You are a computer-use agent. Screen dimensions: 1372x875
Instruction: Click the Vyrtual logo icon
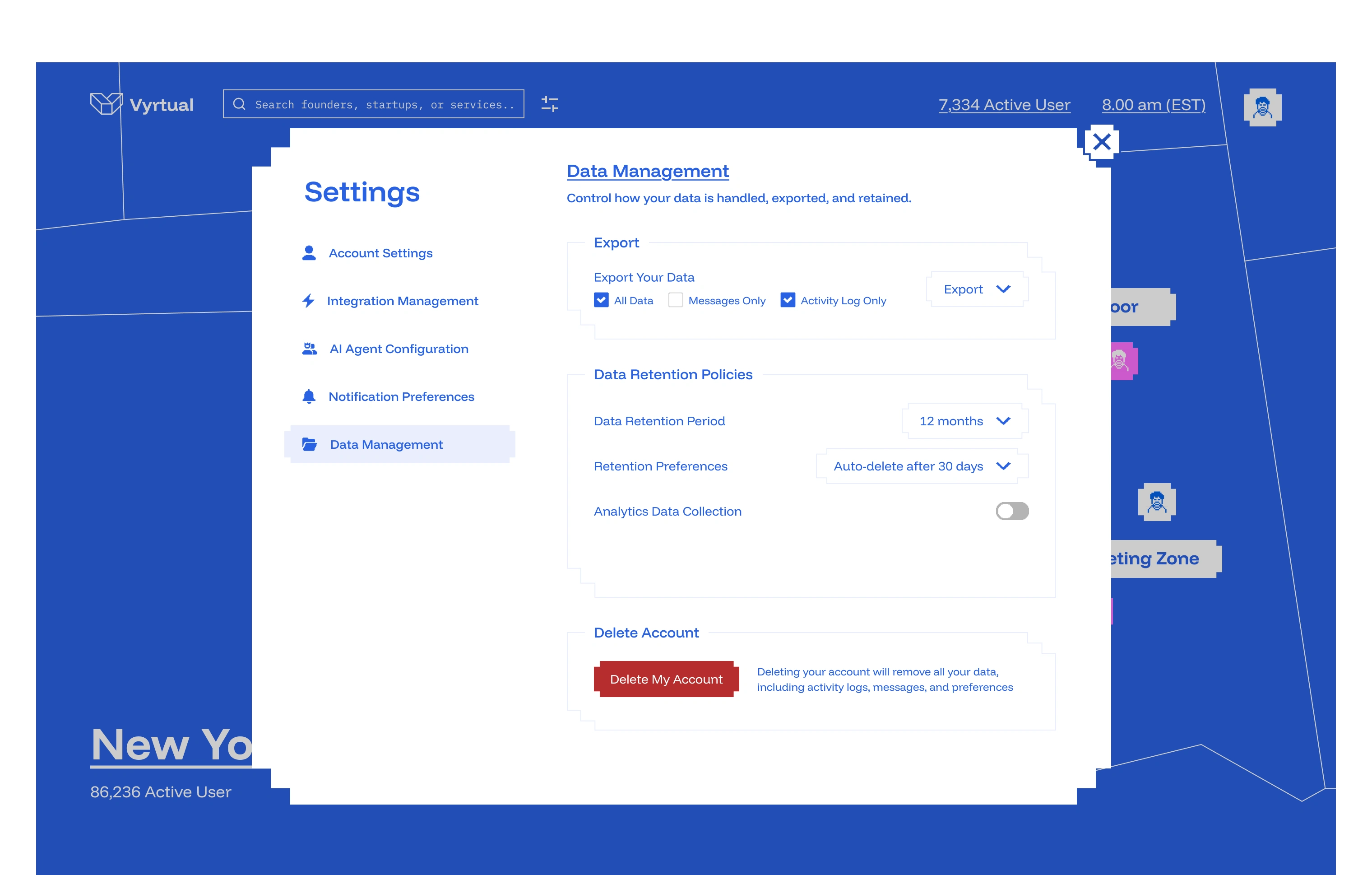coord(106,104)
